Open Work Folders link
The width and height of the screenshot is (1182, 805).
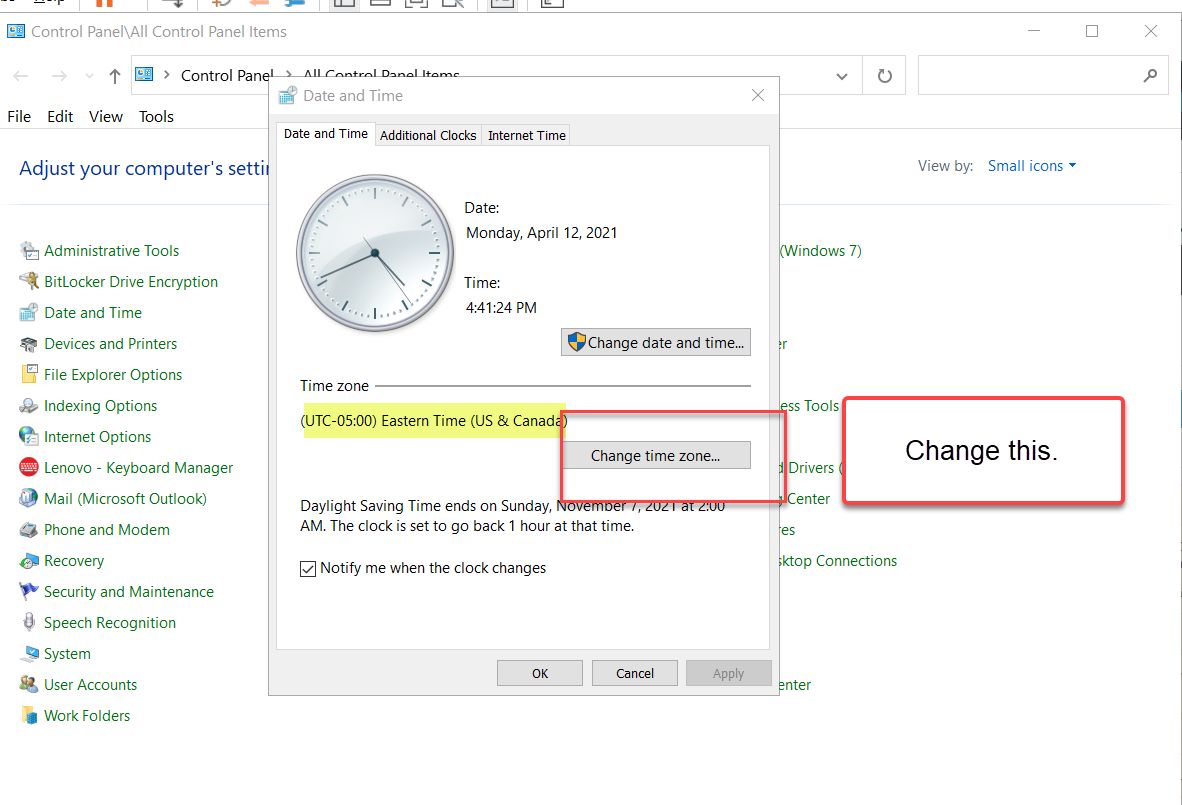[x=87, y=715]
